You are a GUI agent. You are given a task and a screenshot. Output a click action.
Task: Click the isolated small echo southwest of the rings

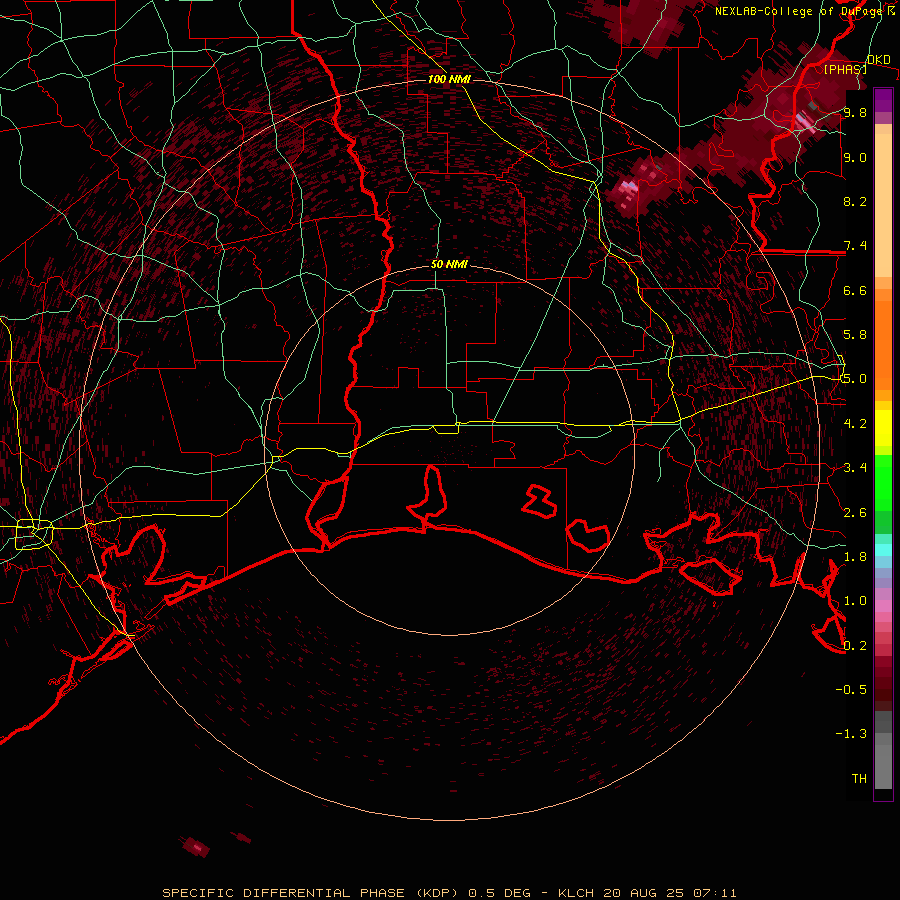[x=196, y=847]
